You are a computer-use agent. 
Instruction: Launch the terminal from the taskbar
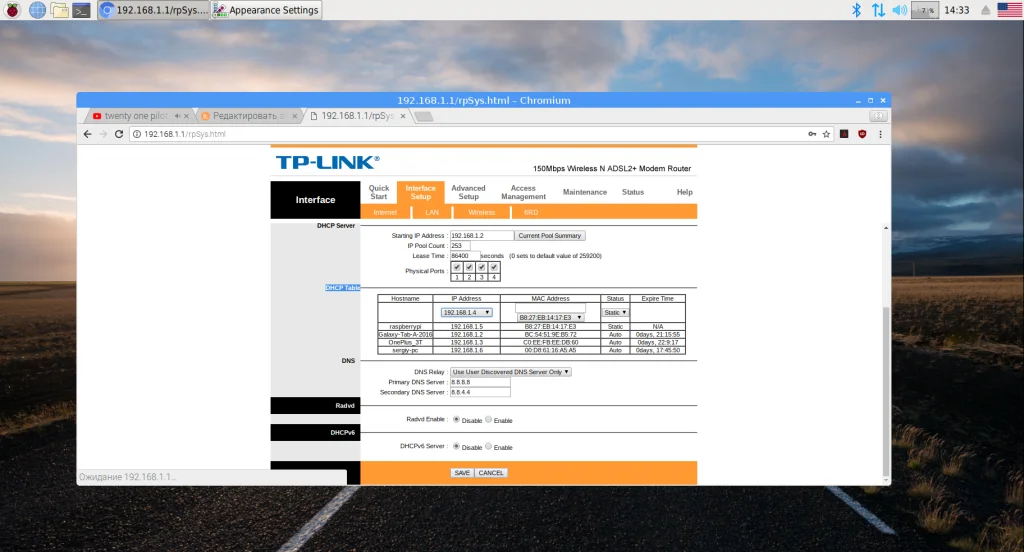[x=82, y=10]
